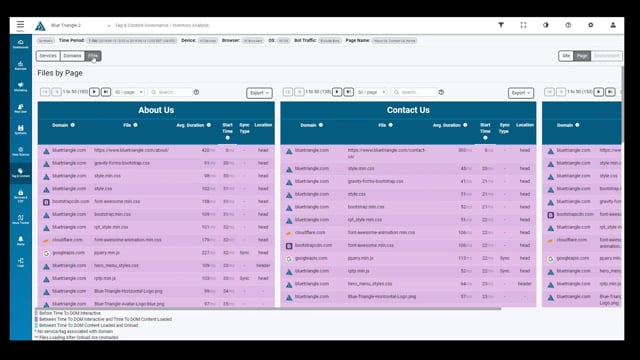Click the help question-mark icon in header

click(x=568, y=25)
